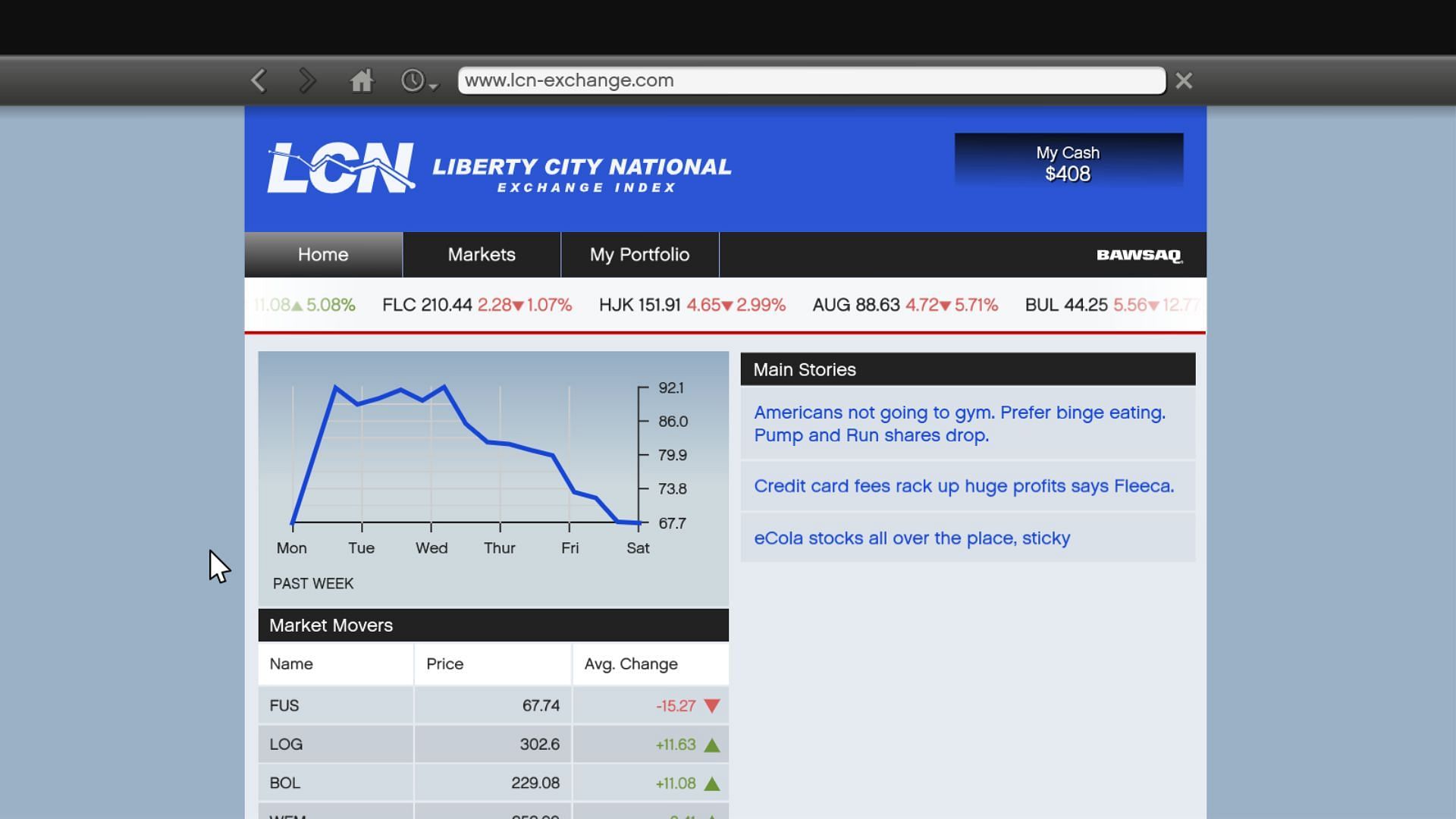The height and width of the screenshot is (819, 1456).
Task: Read the Pump and Run shares story
Action: 959,424
